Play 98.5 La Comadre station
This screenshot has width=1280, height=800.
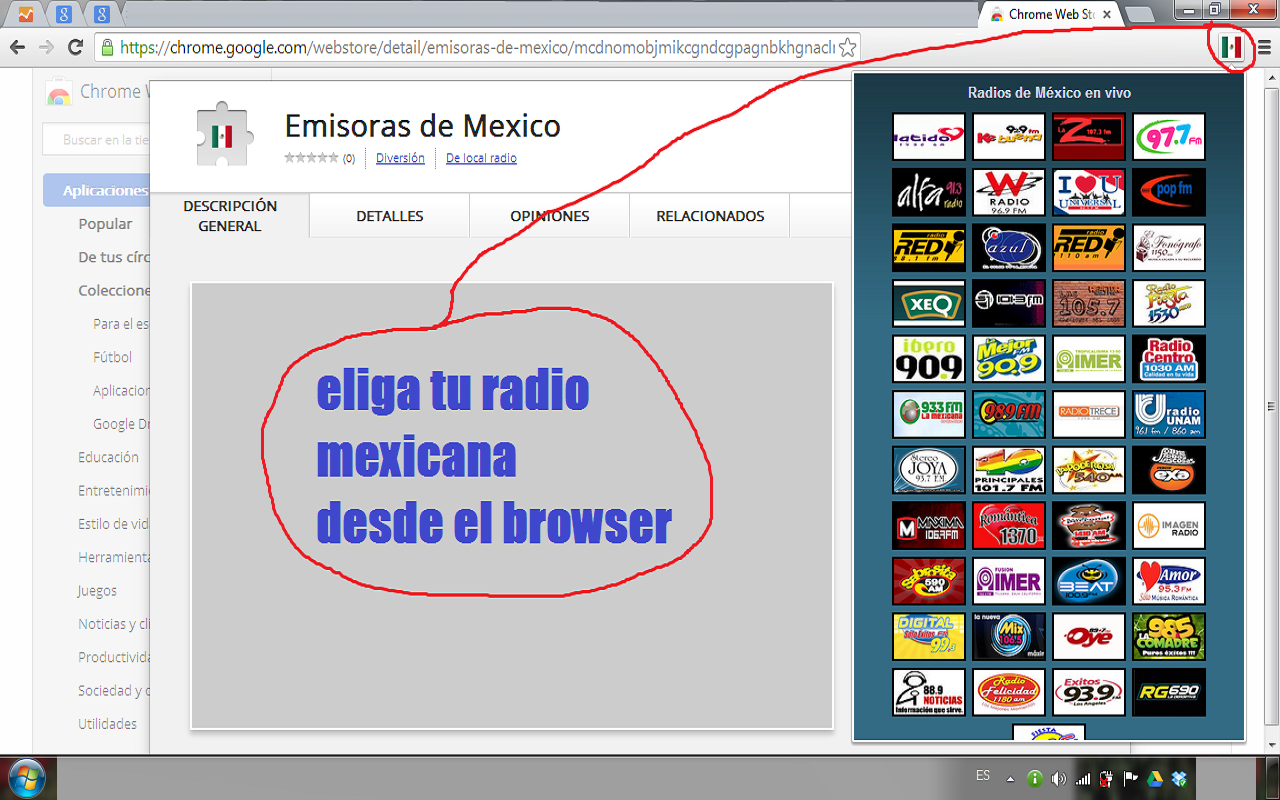[1169, 636]
